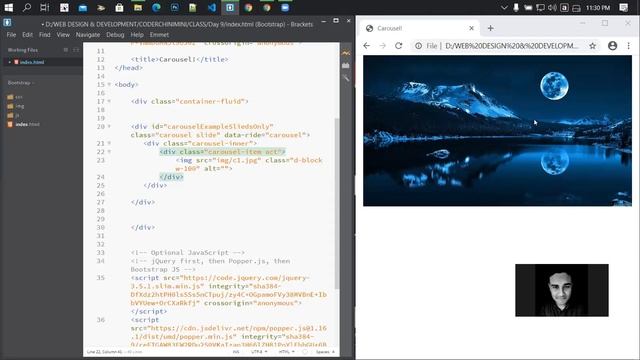The image size is (640, 360).
Task: Open the Extension Manager icon in Brackets sidebar
Action: coord(346,65)
